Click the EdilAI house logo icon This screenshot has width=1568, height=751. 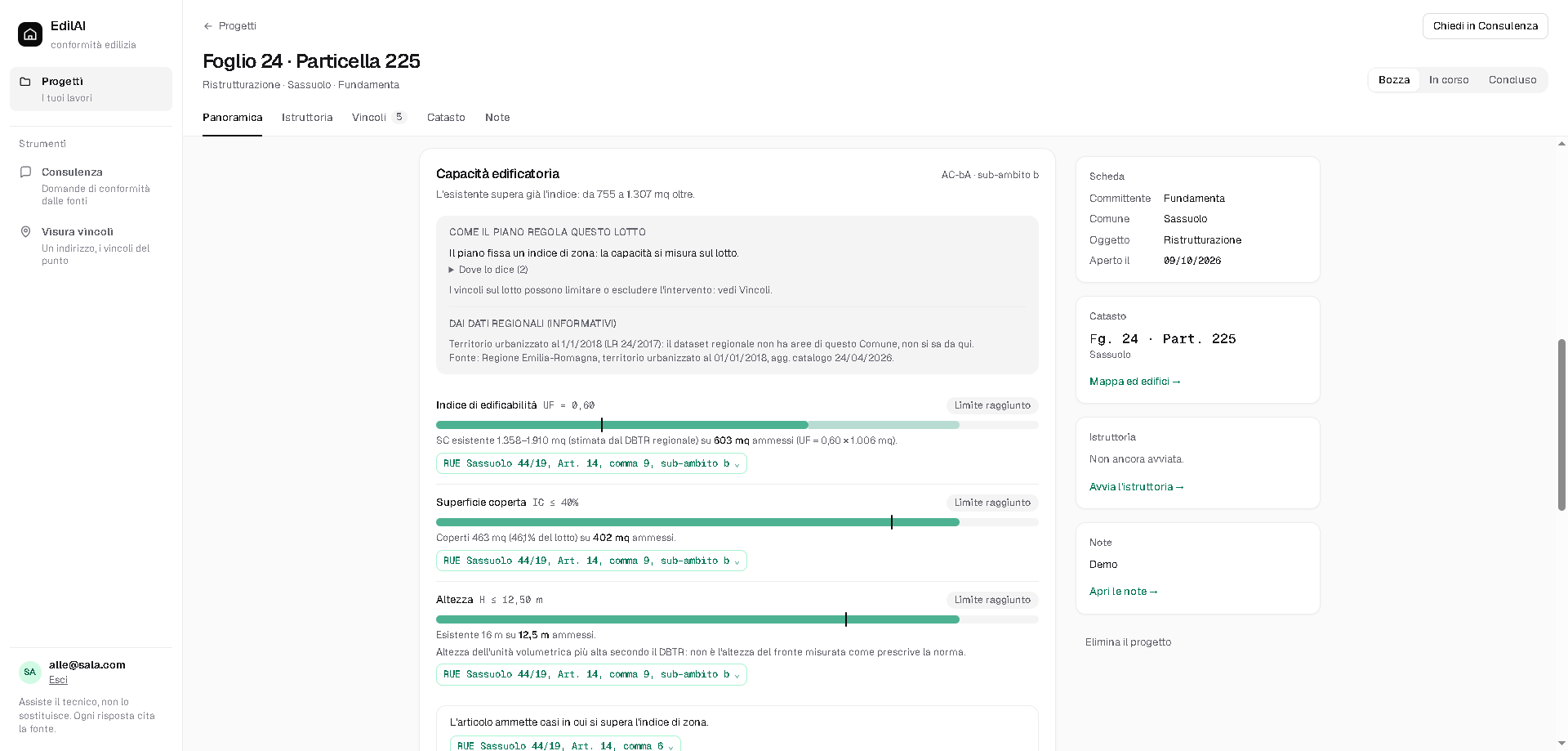point(30,34)
